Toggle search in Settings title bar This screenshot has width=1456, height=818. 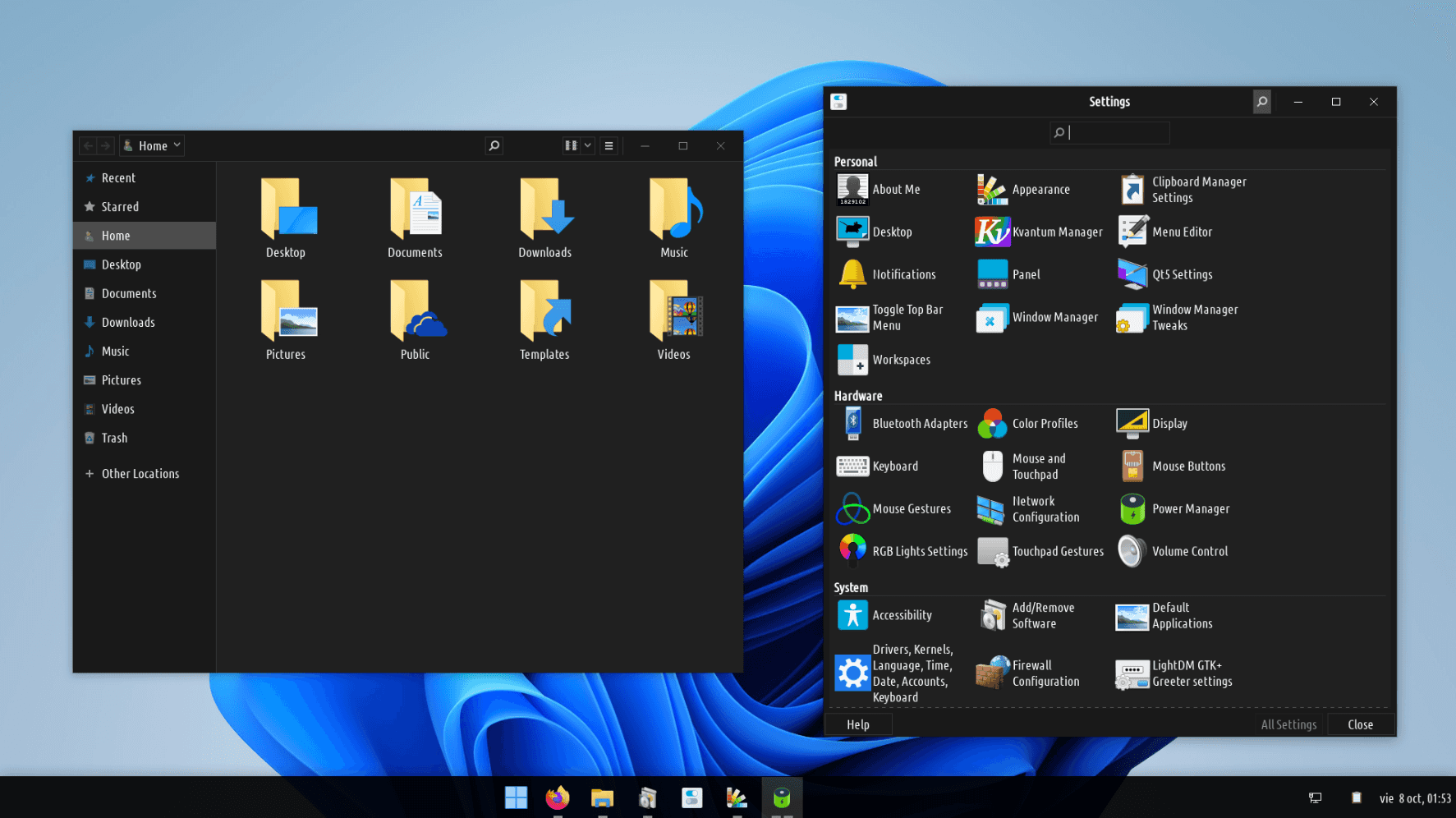coord(1261,102)
